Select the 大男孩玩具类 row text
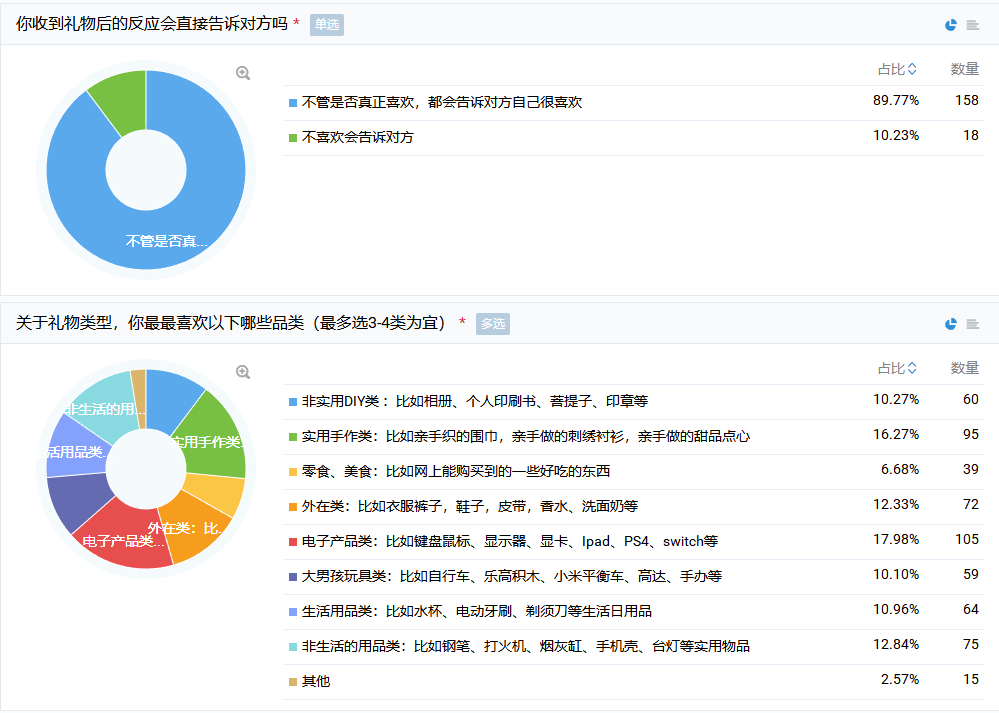The height and width of the screenshot is (713, 999). tap(512, 576)
